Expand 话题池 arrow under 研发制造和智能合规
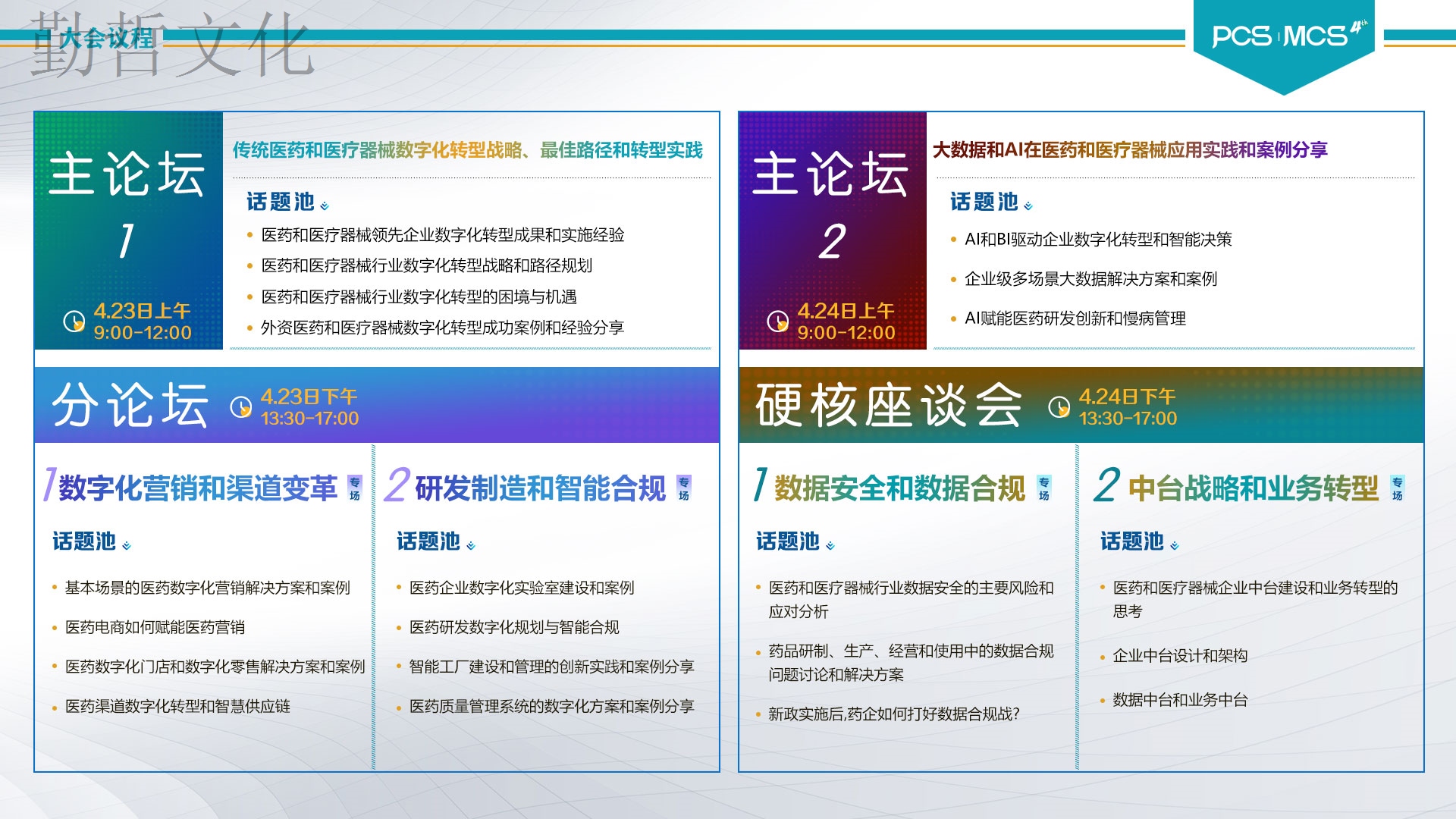Viewport: 1456px width, 819px height. click(x=471, y=545)
